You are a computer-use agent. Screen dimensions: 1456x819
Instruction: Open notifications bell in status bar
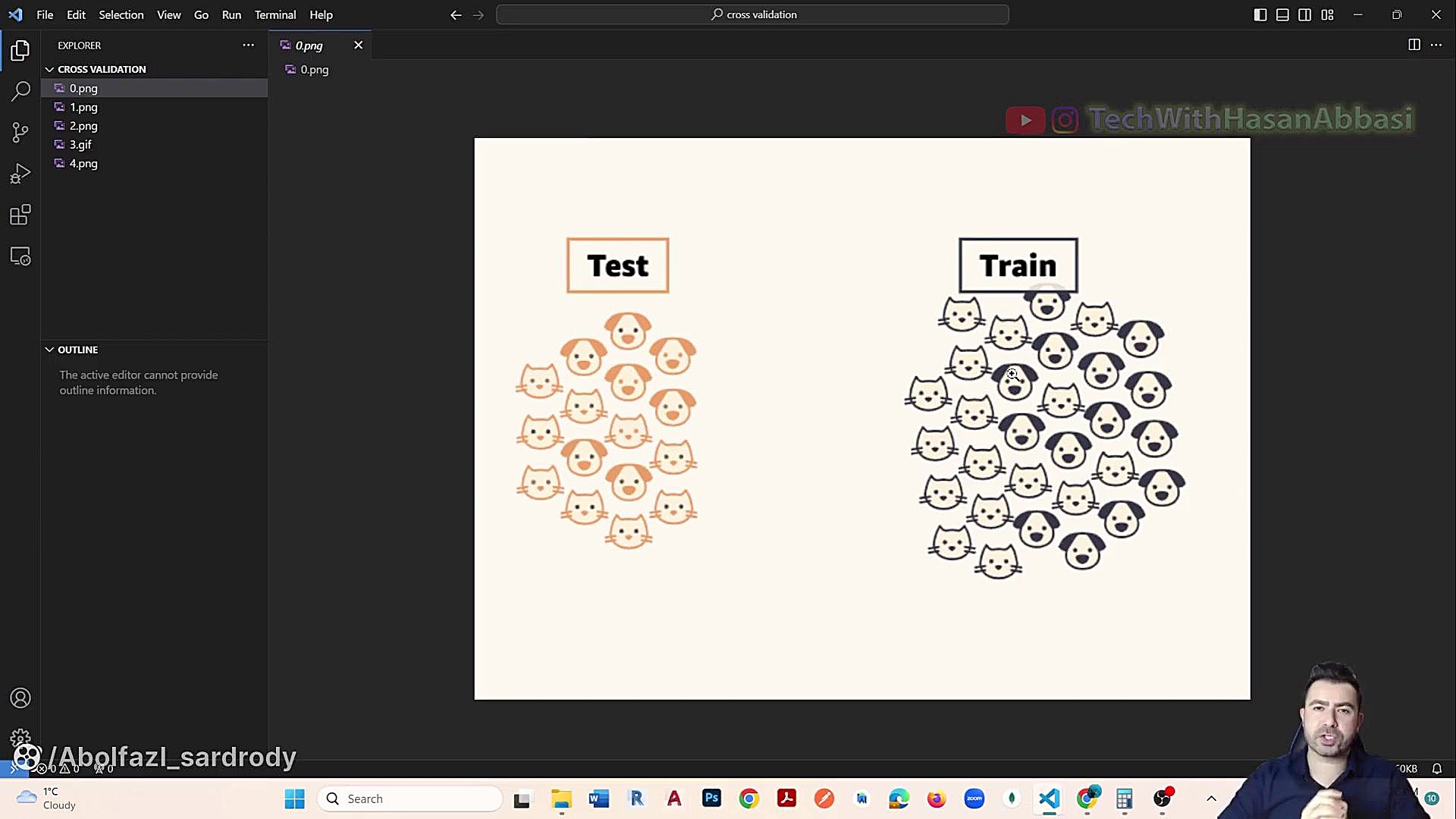(1436, 768)
